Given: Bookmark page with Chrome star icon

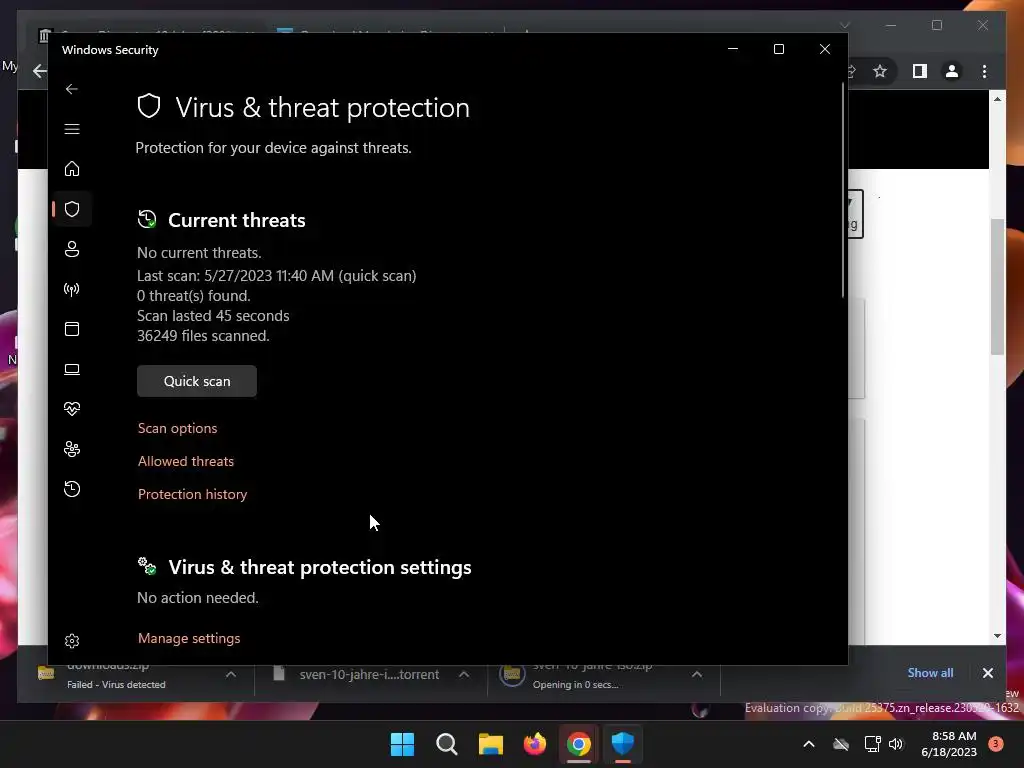Looking at the screenshot, I should 880,71.
